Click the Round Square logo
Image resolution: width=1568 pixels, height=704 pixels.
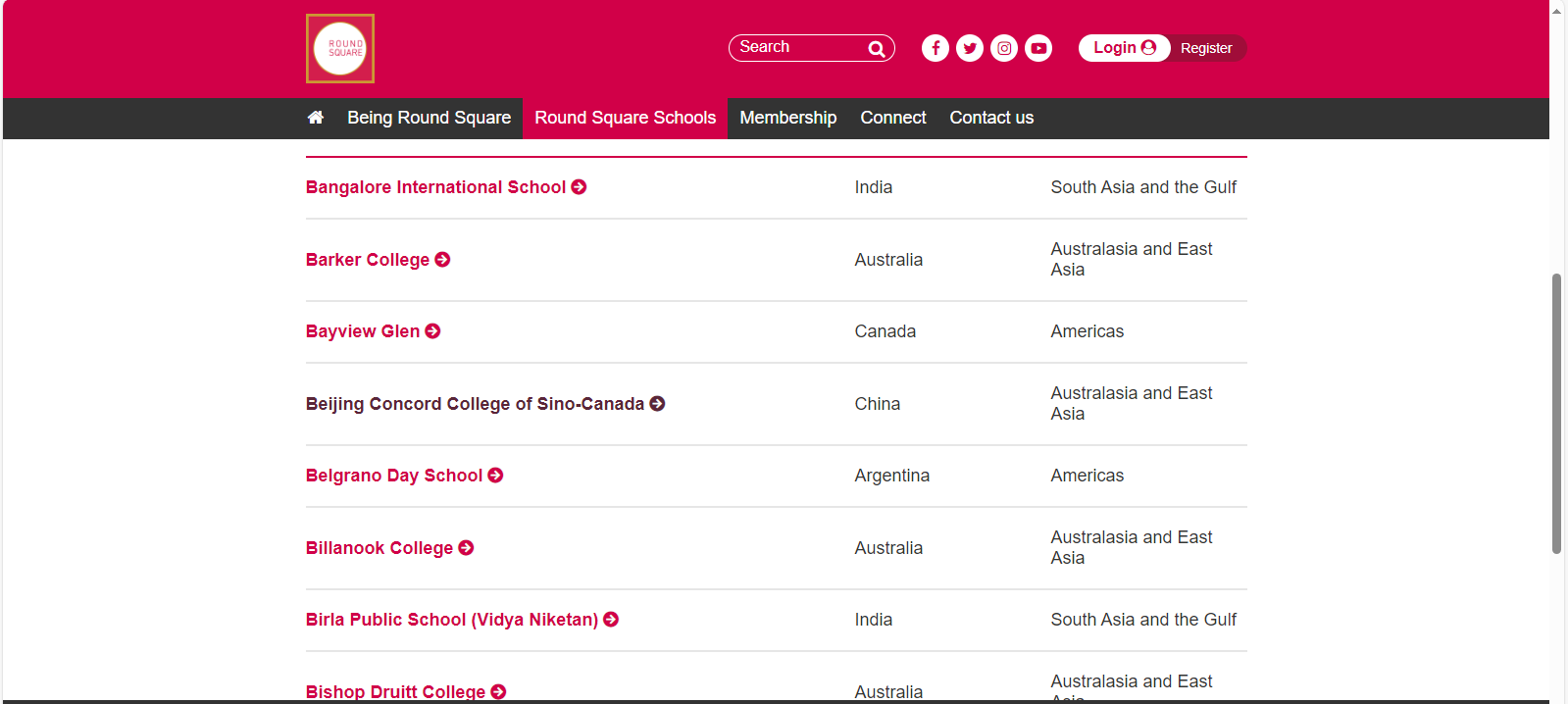(x=339, y=48)
